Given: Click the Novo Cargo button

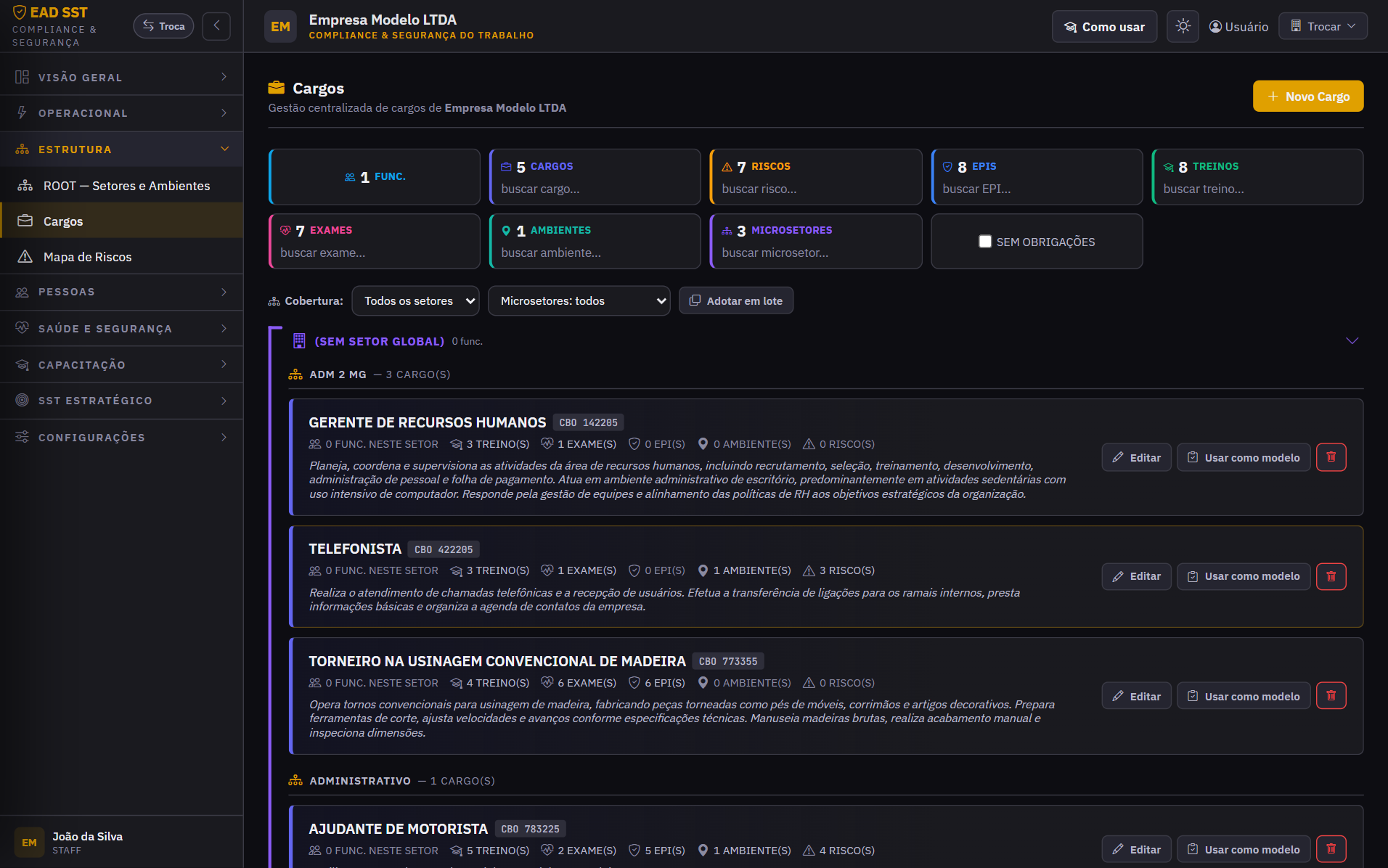Looking at the screenshot, I should [x=1308, y=97].
